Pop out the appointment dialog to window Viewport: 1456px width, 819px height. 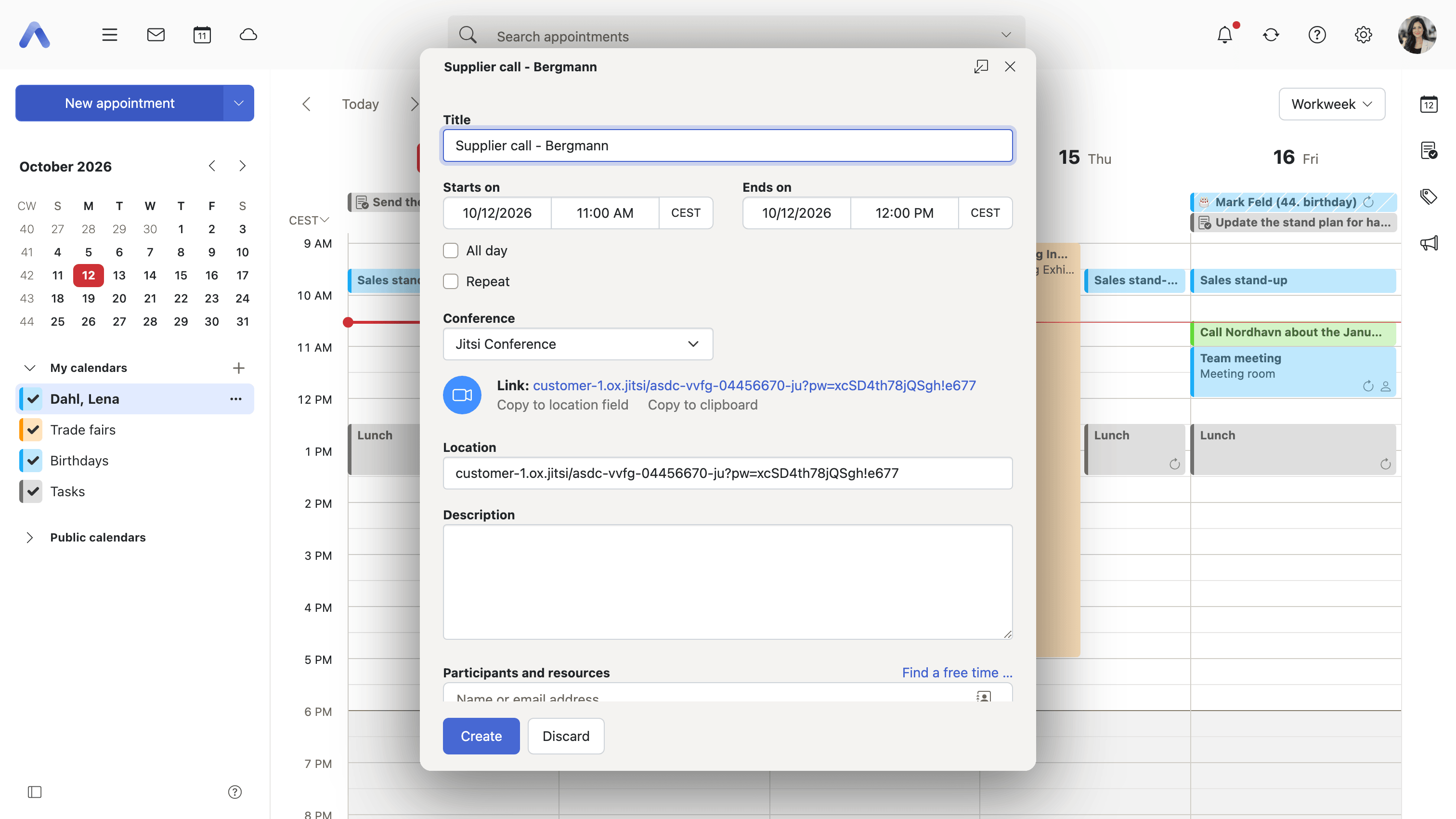click(x=981, y=67)
